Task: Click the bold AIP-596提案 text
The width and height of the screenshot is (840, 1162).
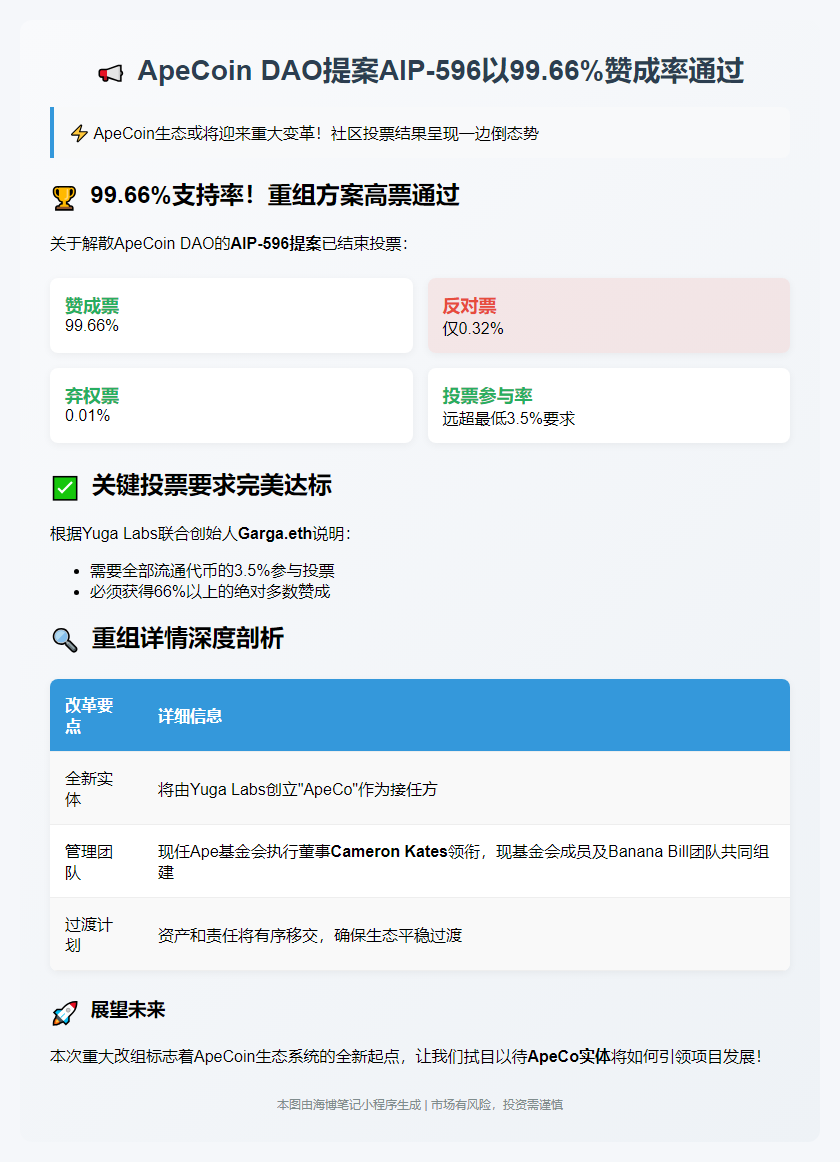Action: pos(276,244)
